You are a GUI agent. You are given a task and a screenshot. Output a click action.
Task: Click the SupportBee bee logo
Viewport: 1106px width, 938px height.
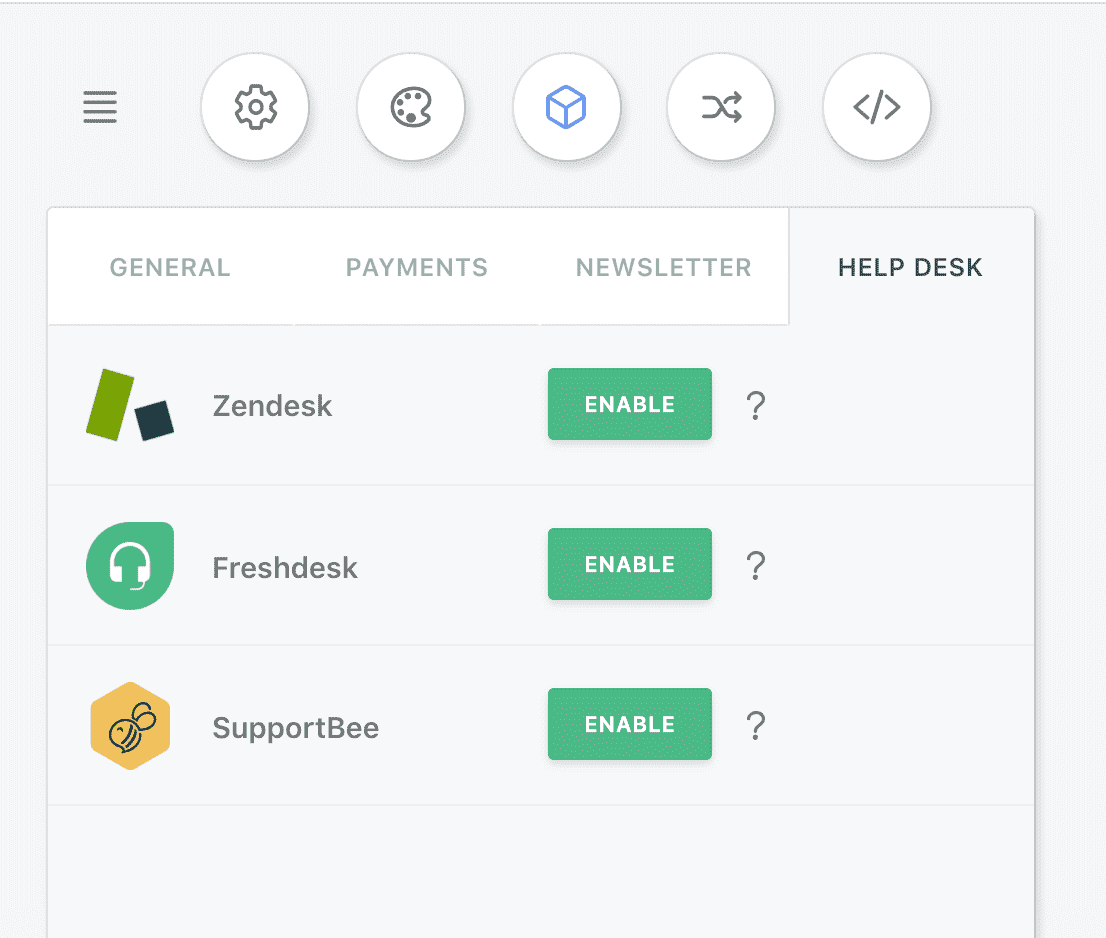click(x=130, y=726)
